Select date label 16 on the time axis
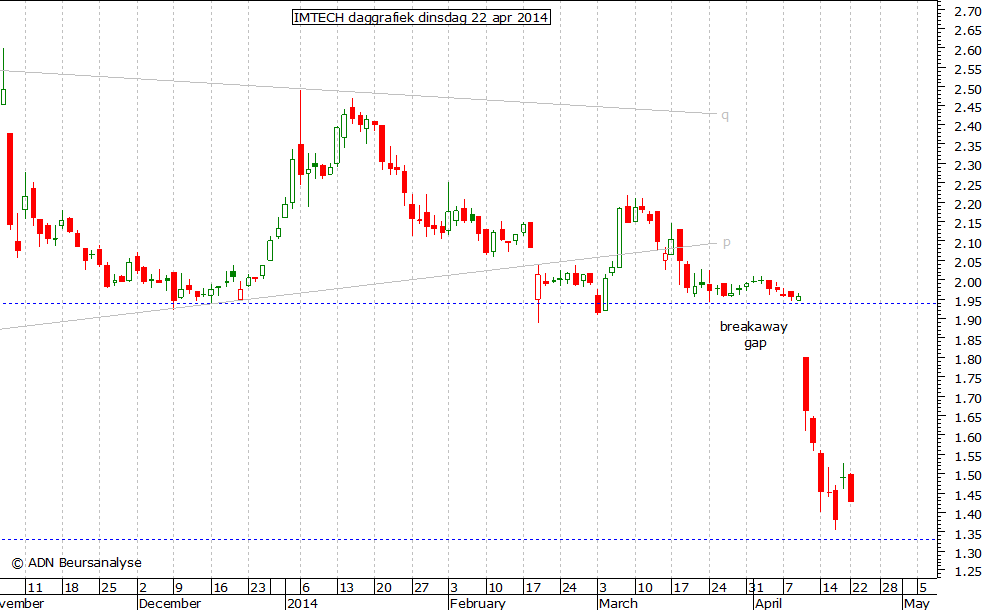The width and height of the screenshot is (985, 610). [x=220, y=587]
